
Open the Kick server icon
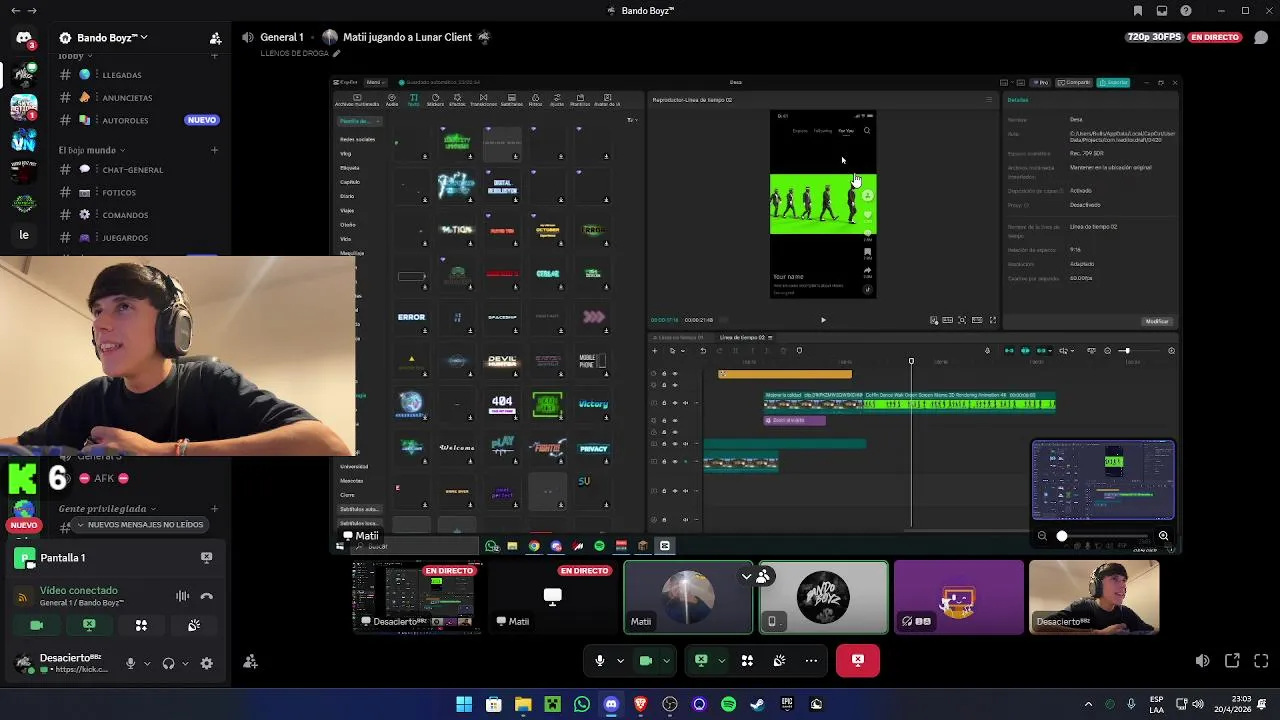23,478
